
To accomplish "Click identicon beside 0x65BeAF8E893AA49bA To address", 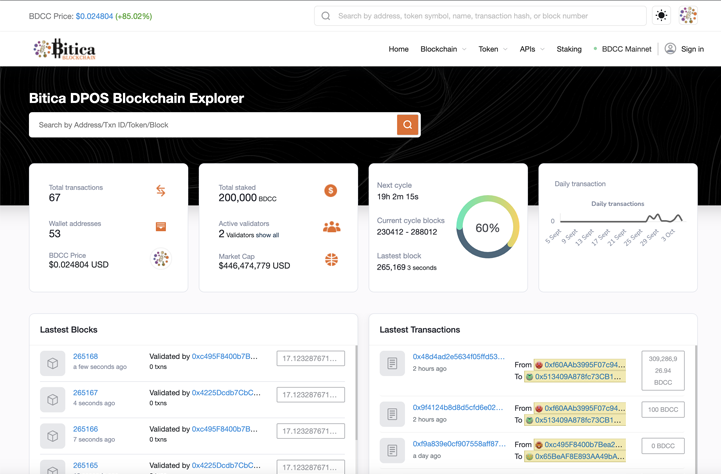I will tap(529, 457).
